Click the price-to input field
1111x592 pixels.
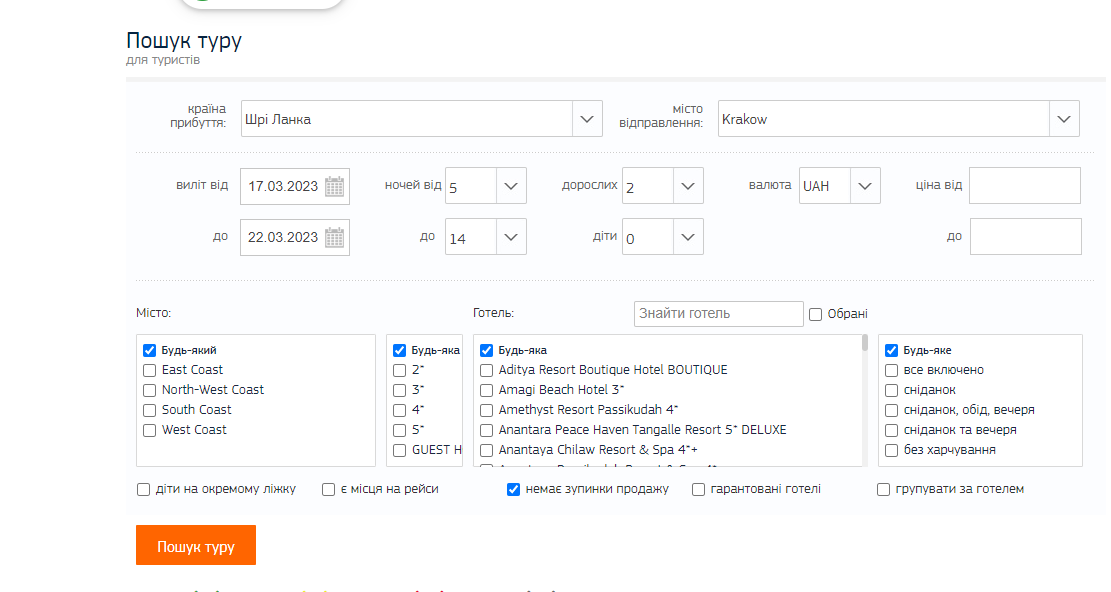1025,237
